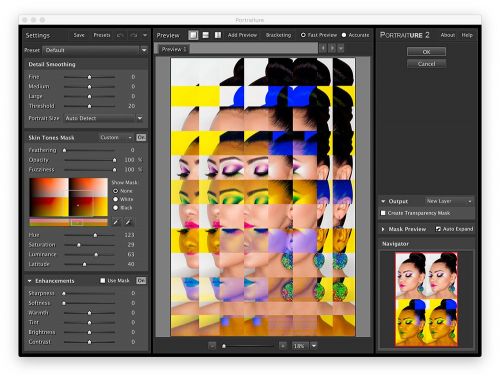Toggle Skin Tones Mask On button
The image size is (500, 379).
click(141, 137)
